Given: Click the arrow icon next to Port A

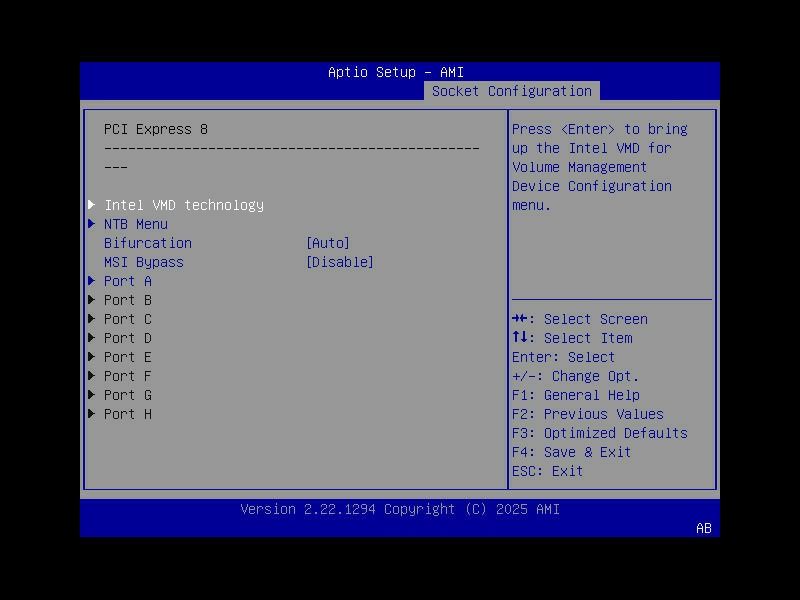Looking at the screenshot, I should (93, 281).
